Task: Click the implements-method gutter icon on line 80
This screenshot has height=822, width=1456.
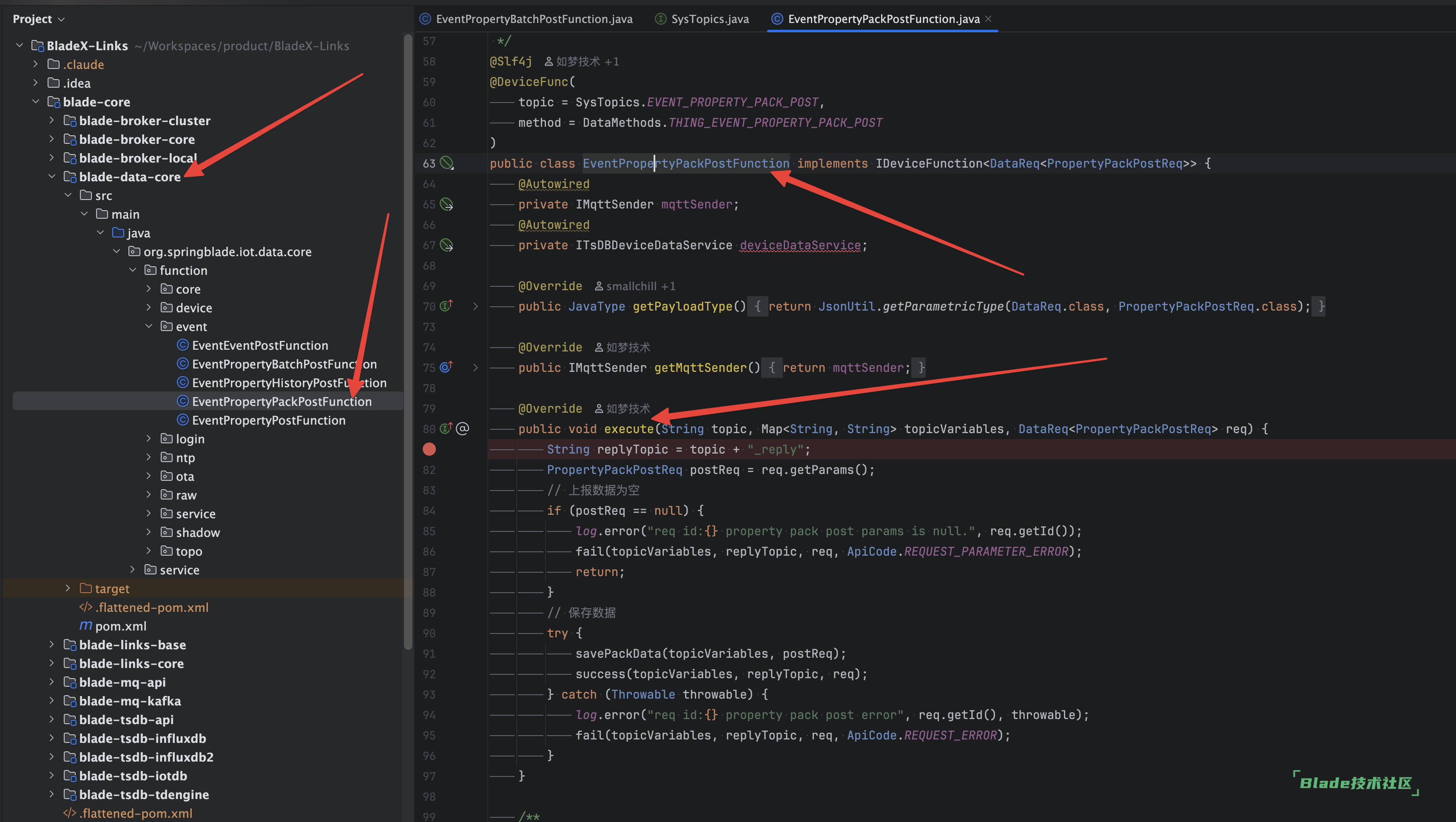Action: (x=446, y=428)
